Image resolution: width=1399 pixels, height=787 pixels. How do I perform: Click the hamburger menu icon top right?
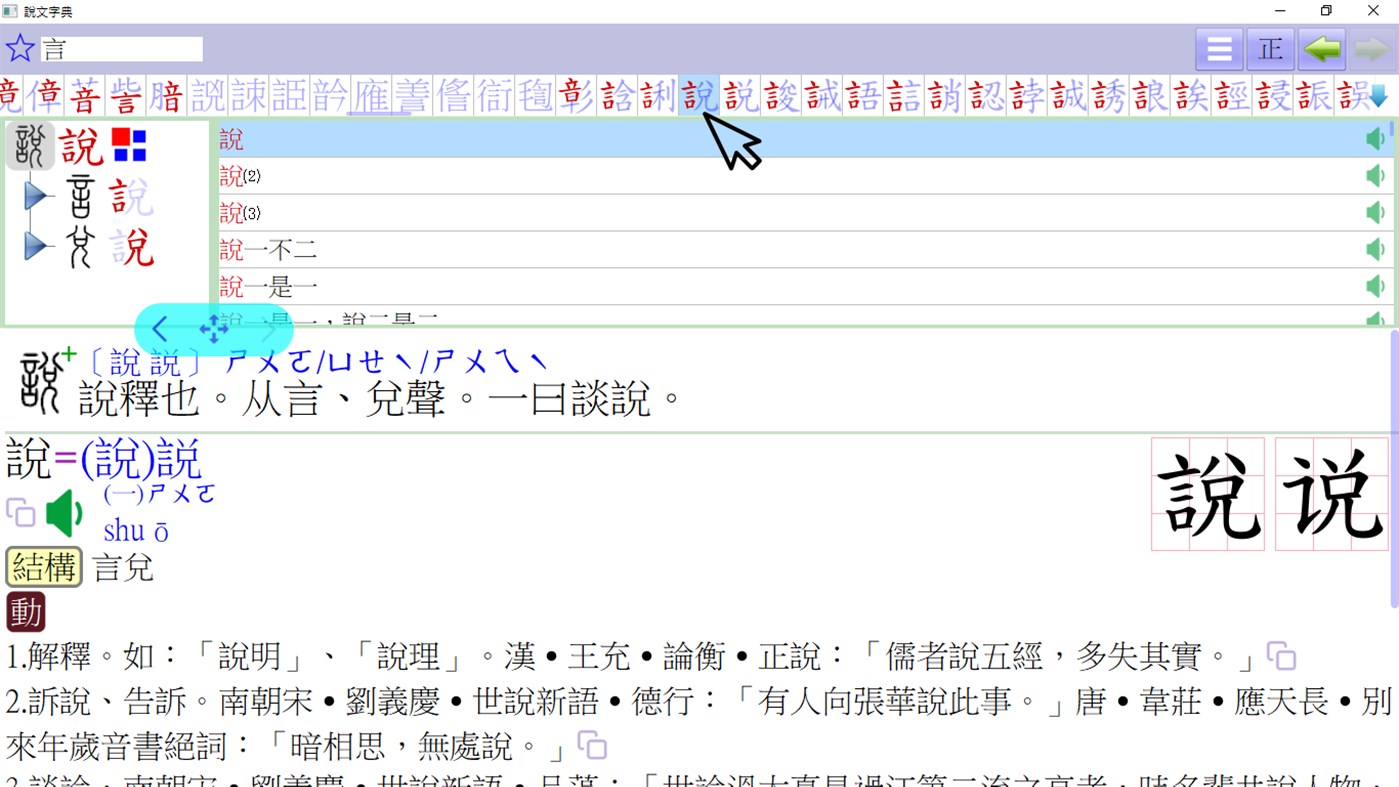click(x=1218, y=48)
